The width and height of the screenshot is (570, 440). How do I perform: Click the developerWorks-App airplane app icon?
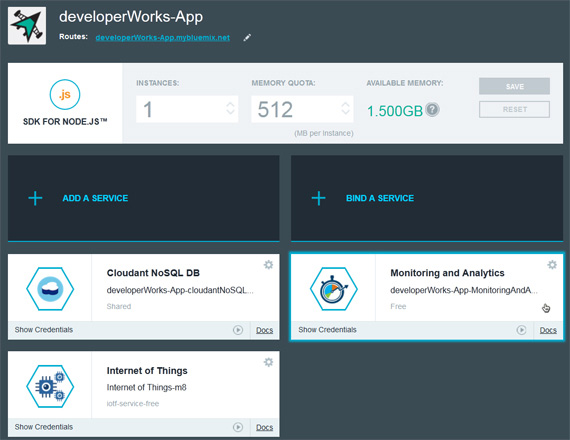pos(27,26)
